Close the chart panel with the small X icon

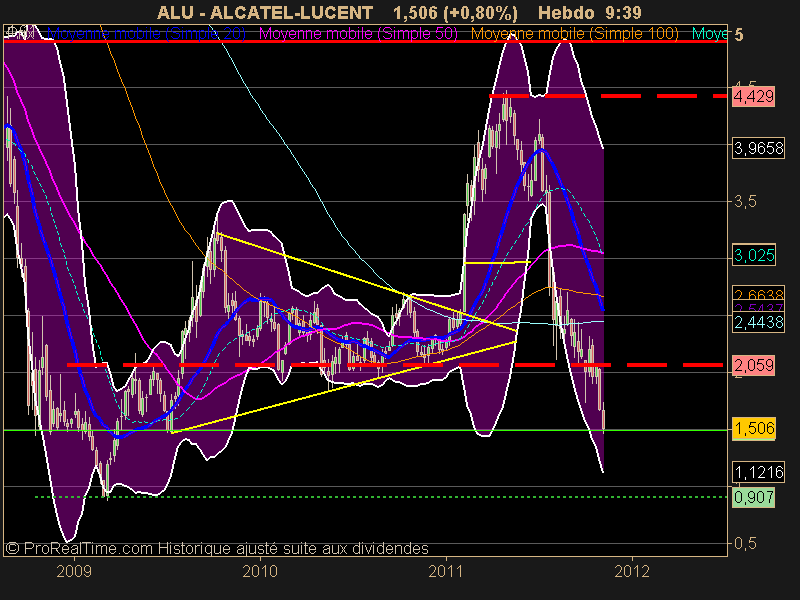[x=31, y=32]
